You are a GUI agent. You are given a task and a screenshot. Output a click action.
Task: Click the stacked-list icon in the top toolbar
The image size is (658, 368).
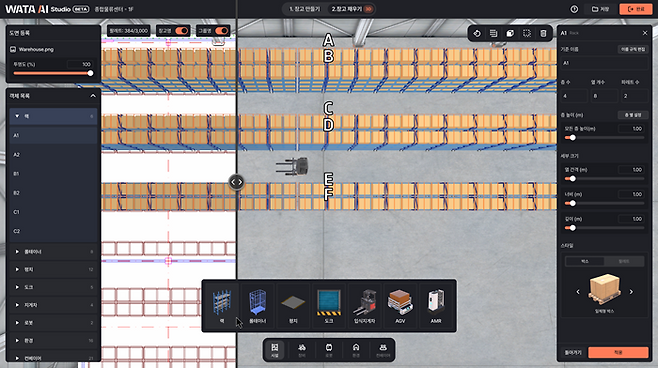tap(494, 33)
